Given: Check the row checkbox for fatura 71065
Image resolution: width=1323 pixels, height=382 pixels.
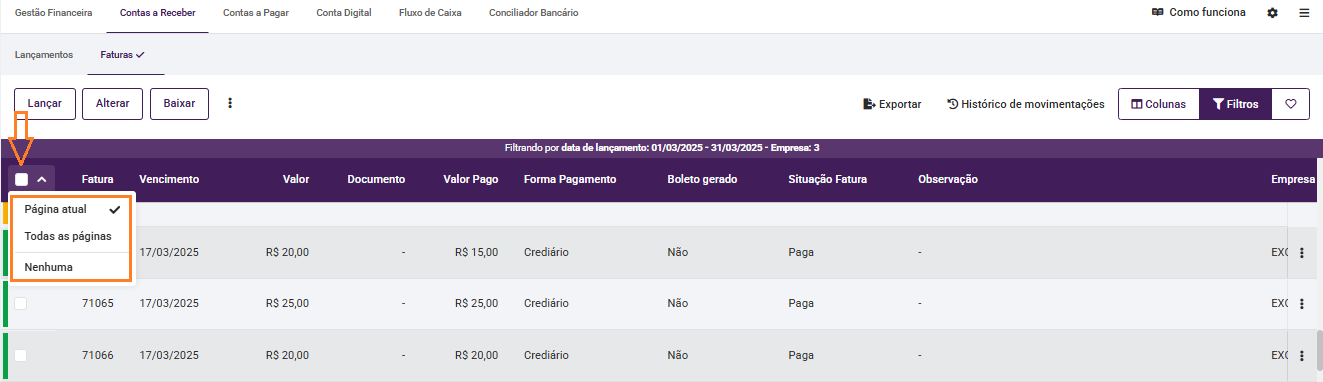Looking at the screenshot, I should (21, 304).
